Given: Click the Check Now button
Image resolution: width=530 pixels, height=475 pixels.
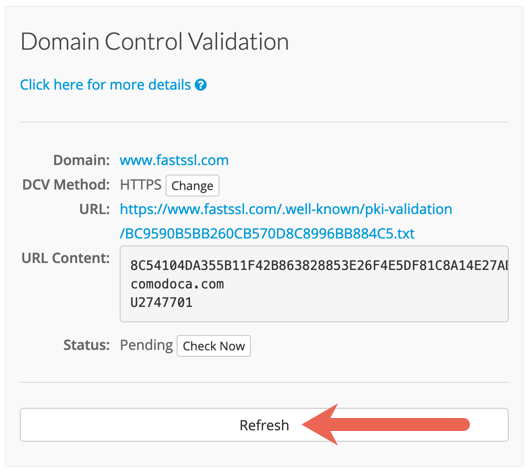Looking at the screenshot, I should pyautogui.click(x=214, y=346).
